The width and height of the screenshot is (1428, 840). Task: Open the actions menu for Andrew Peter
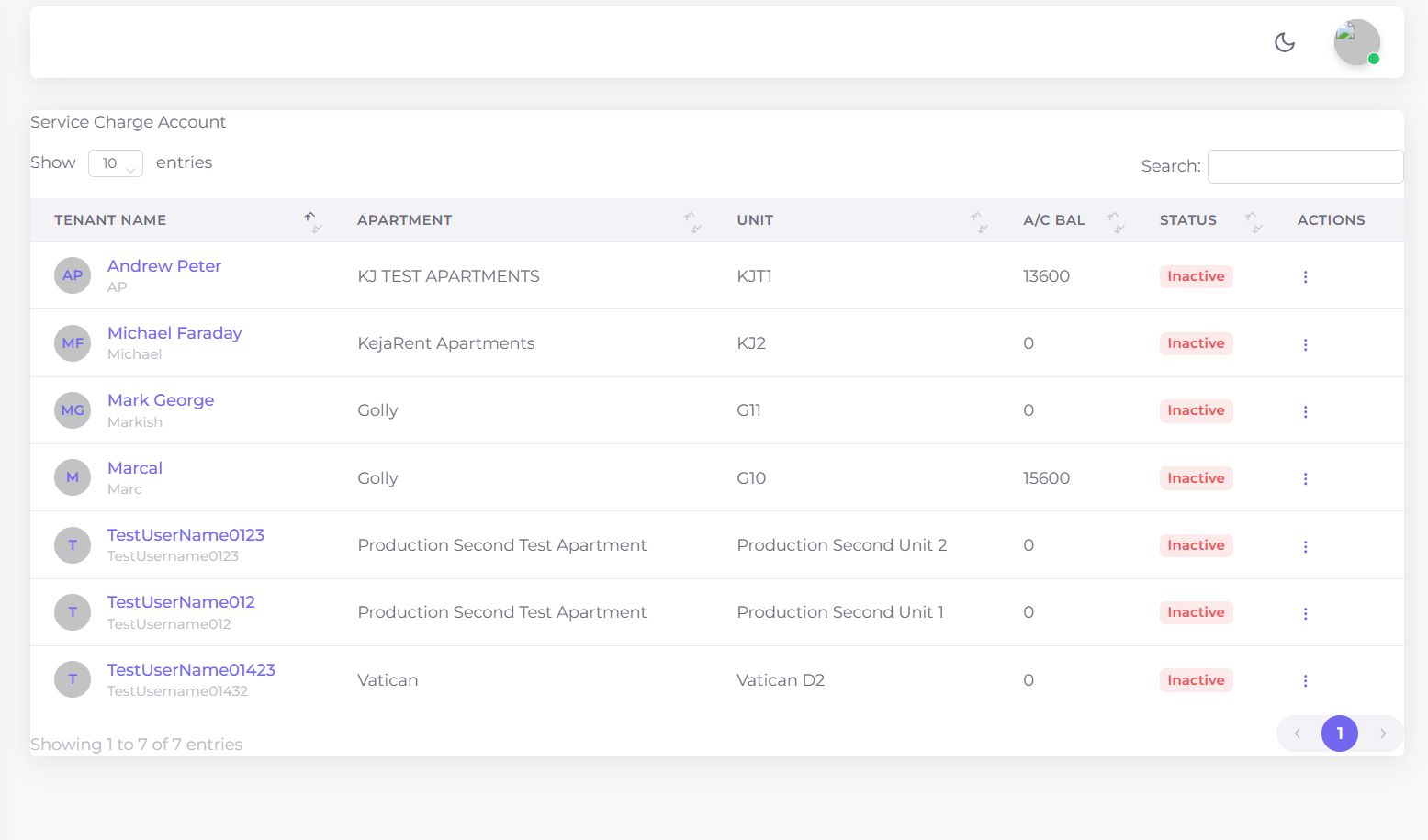click(x=1306, y=275)
